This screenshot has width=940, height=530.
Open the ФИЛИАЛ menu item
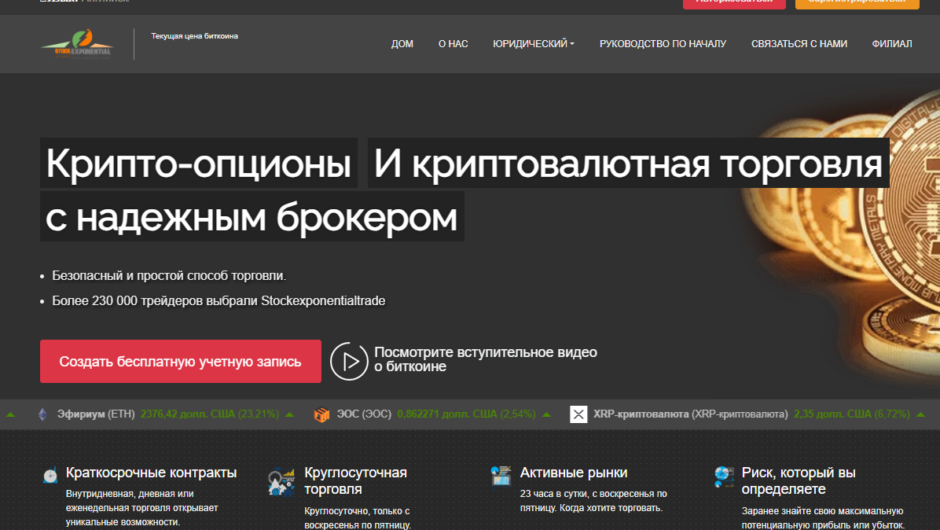[x=892, y=44]
